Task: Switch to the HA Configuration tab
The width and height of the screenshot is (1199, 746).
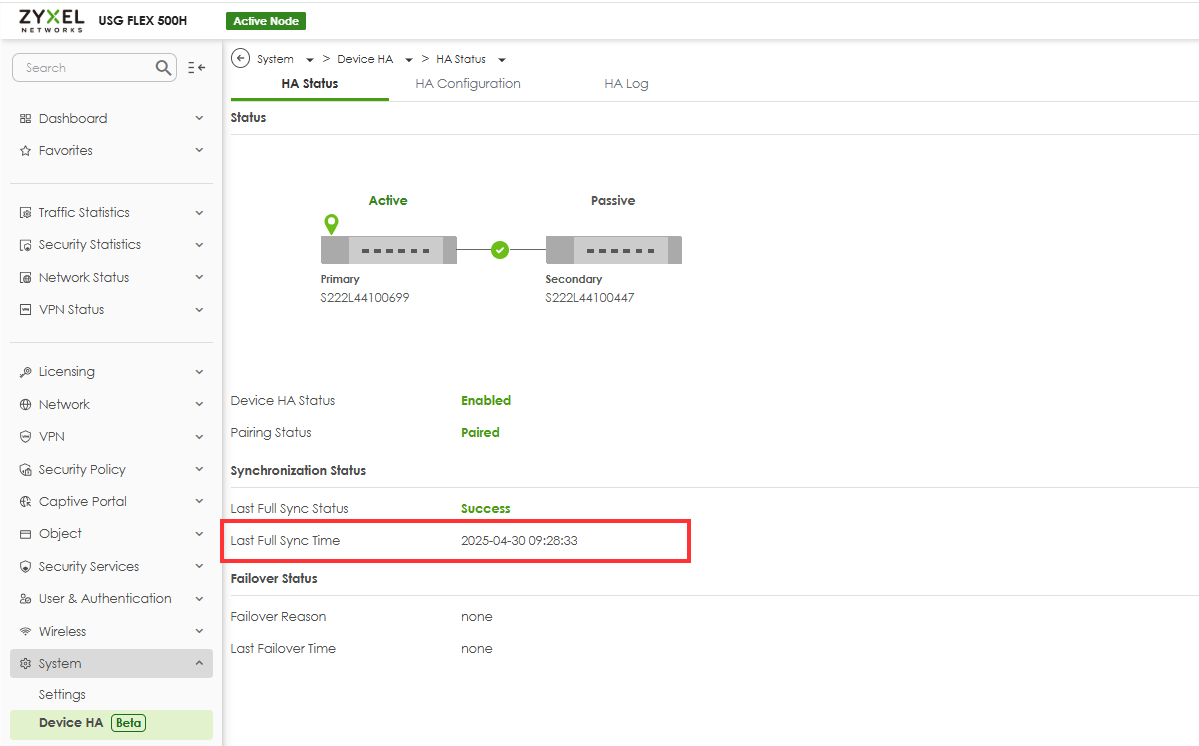Action: click(x=468, y=84)
